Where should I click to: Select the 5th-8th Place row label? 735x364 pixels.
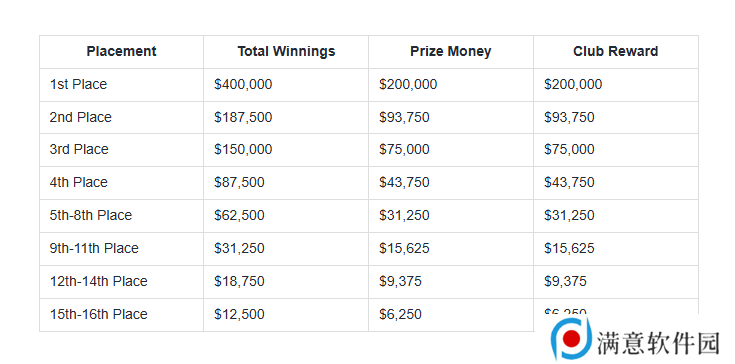(x=91, y=215)
